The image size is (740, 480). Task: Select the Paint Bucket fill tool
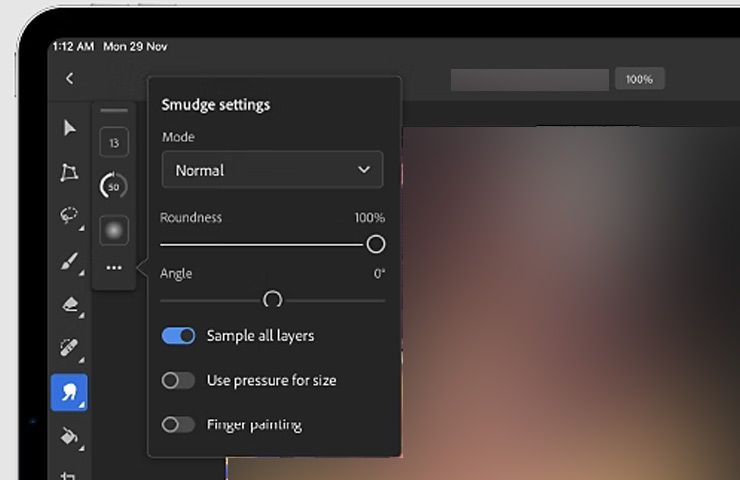[x=69, y=436]
